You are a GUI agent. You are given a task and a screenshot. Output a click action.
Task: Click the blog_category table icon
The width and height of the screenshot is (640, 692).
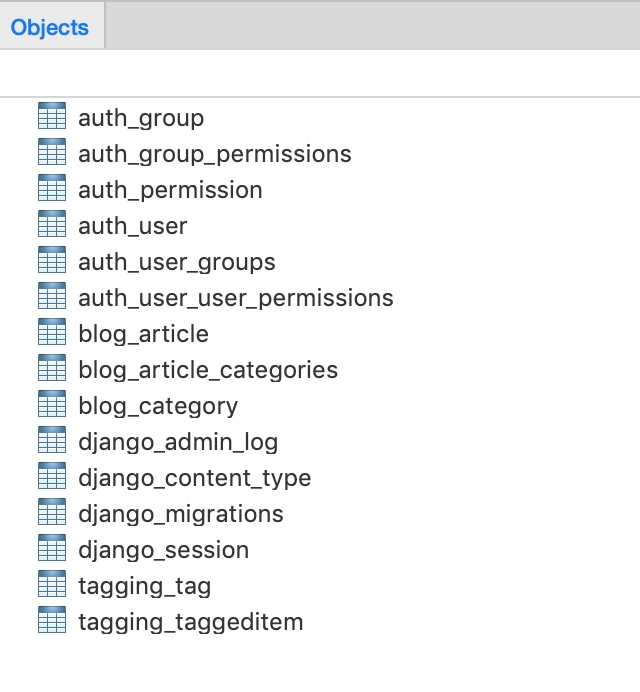51,406
